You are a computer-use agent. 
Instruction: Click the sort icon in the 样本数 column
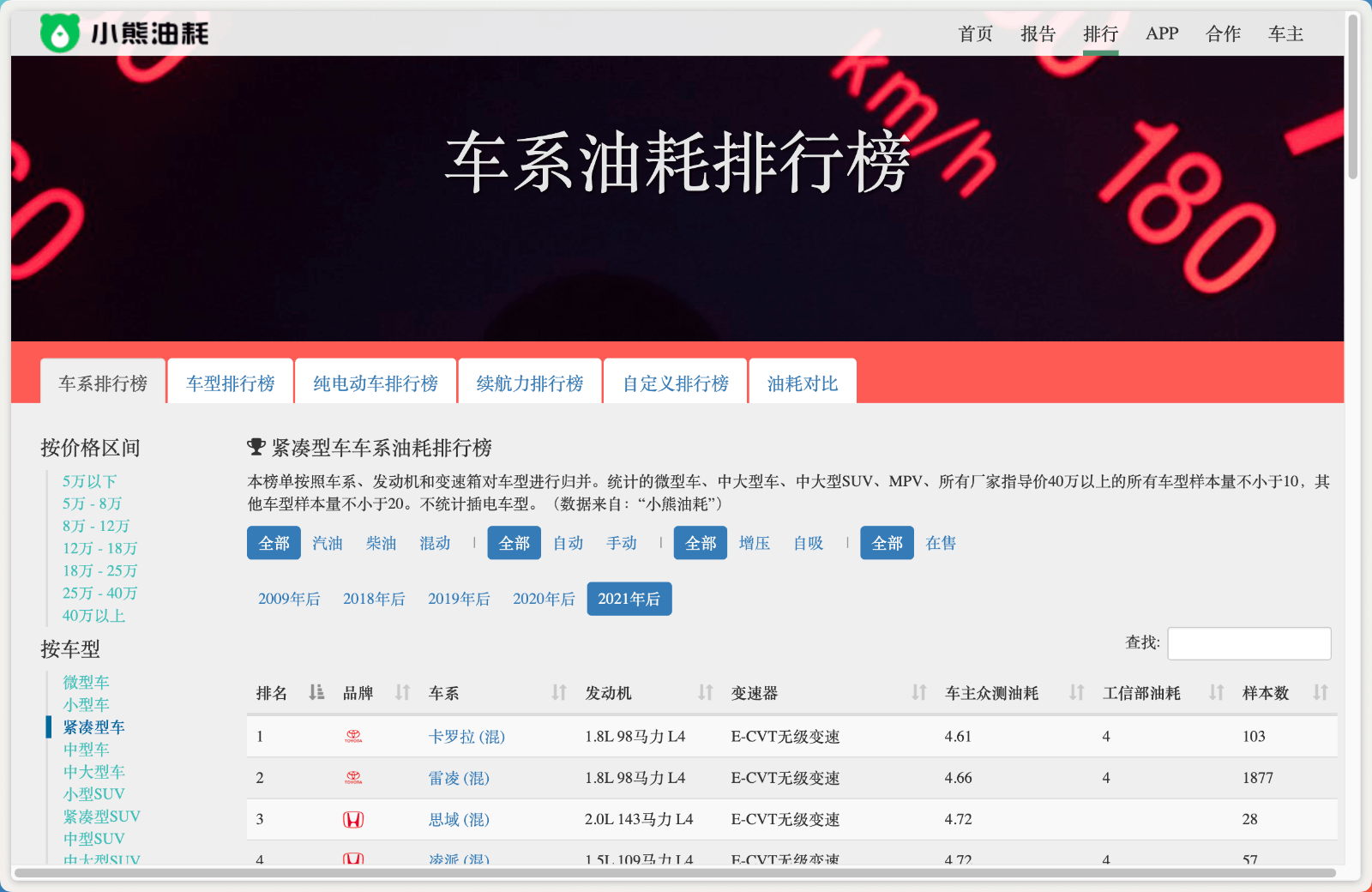coord(1319,693)
